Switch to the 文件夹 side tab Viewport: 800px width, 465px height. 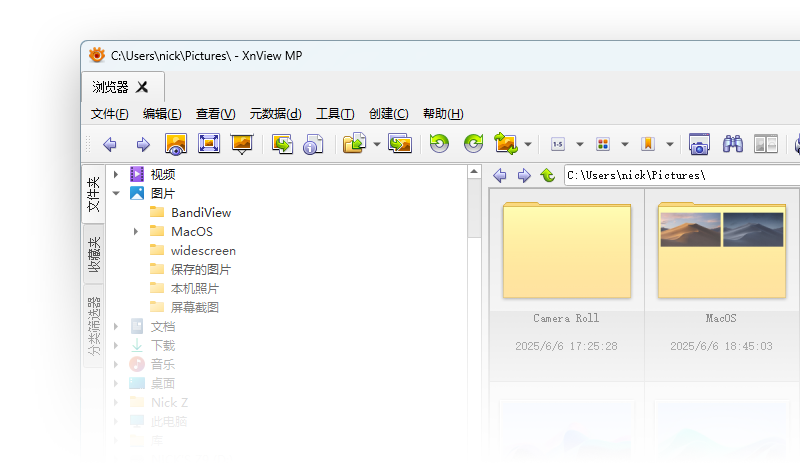point(93,194)
